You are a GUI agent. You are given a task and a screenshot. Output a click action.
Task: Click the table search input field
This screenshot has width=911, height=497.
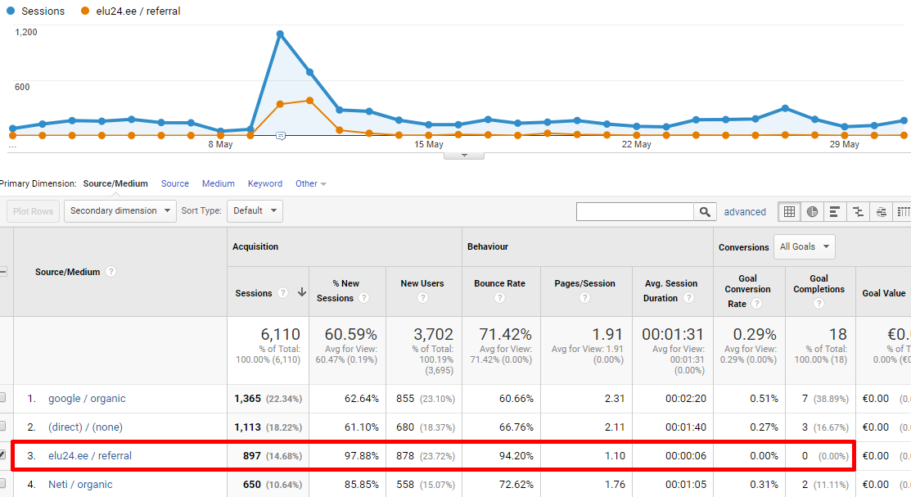pyautogui.click(x=635, y=212)
